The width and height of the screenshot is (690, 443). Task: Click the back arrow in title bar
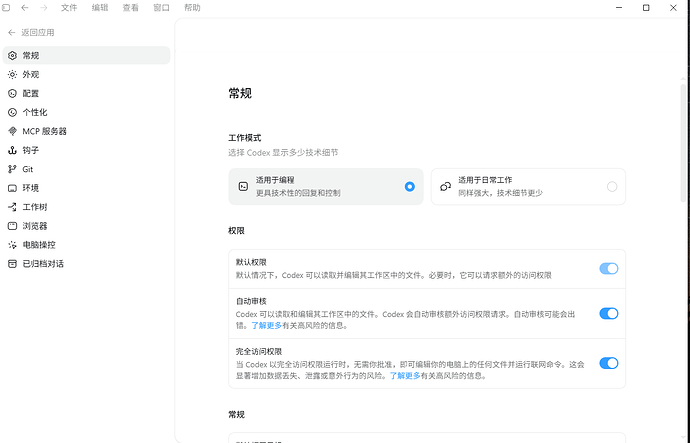[x=25, y=7]
